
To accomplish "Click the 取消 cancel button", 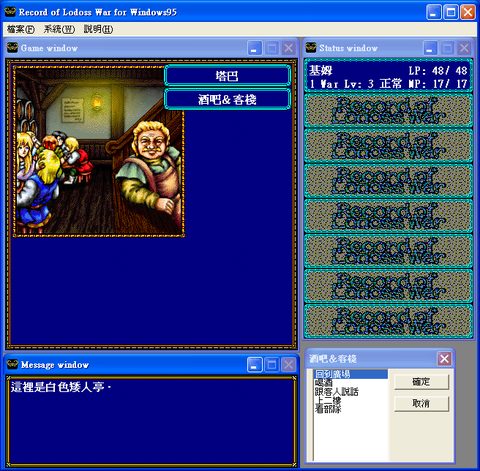I will (421, 404).
